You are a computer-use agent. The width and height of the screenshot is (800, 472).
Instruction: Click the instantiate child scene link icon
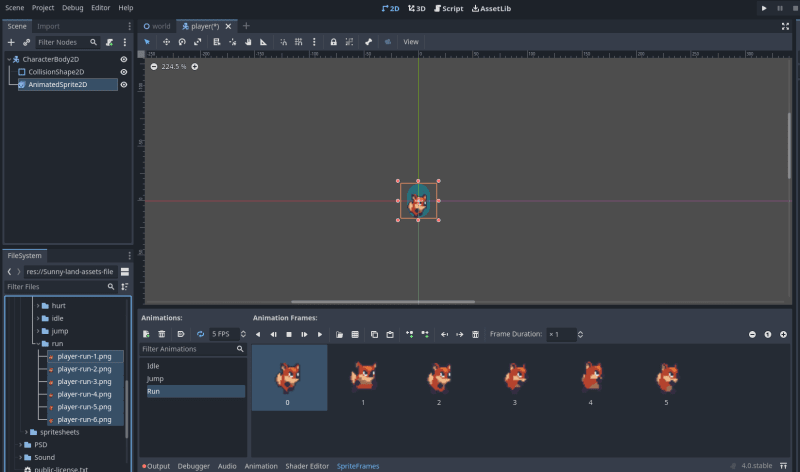[27, 42]
